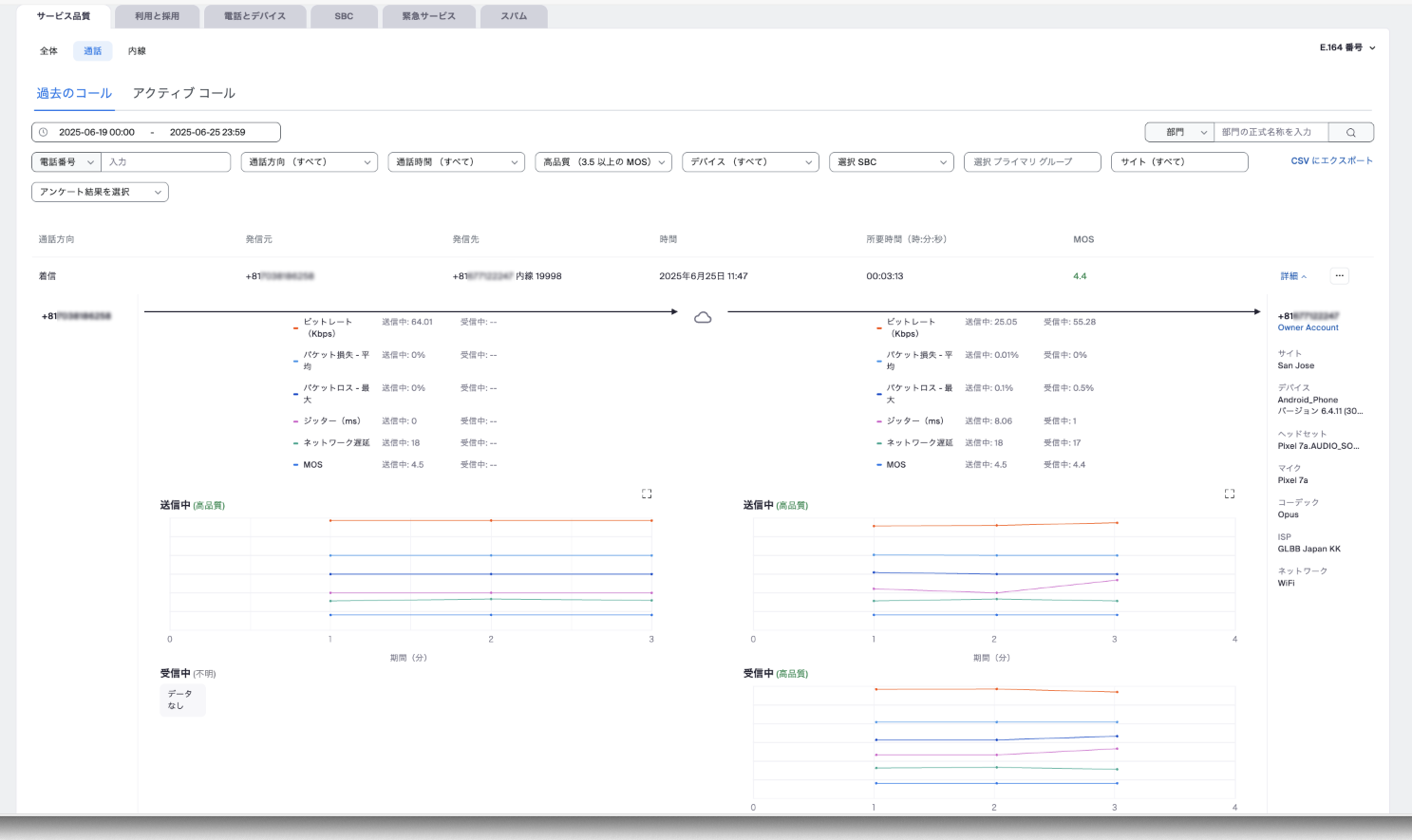Click 送信中: 64.01 bitrate value
This screenshot has width=1412, height=840.
407,322
